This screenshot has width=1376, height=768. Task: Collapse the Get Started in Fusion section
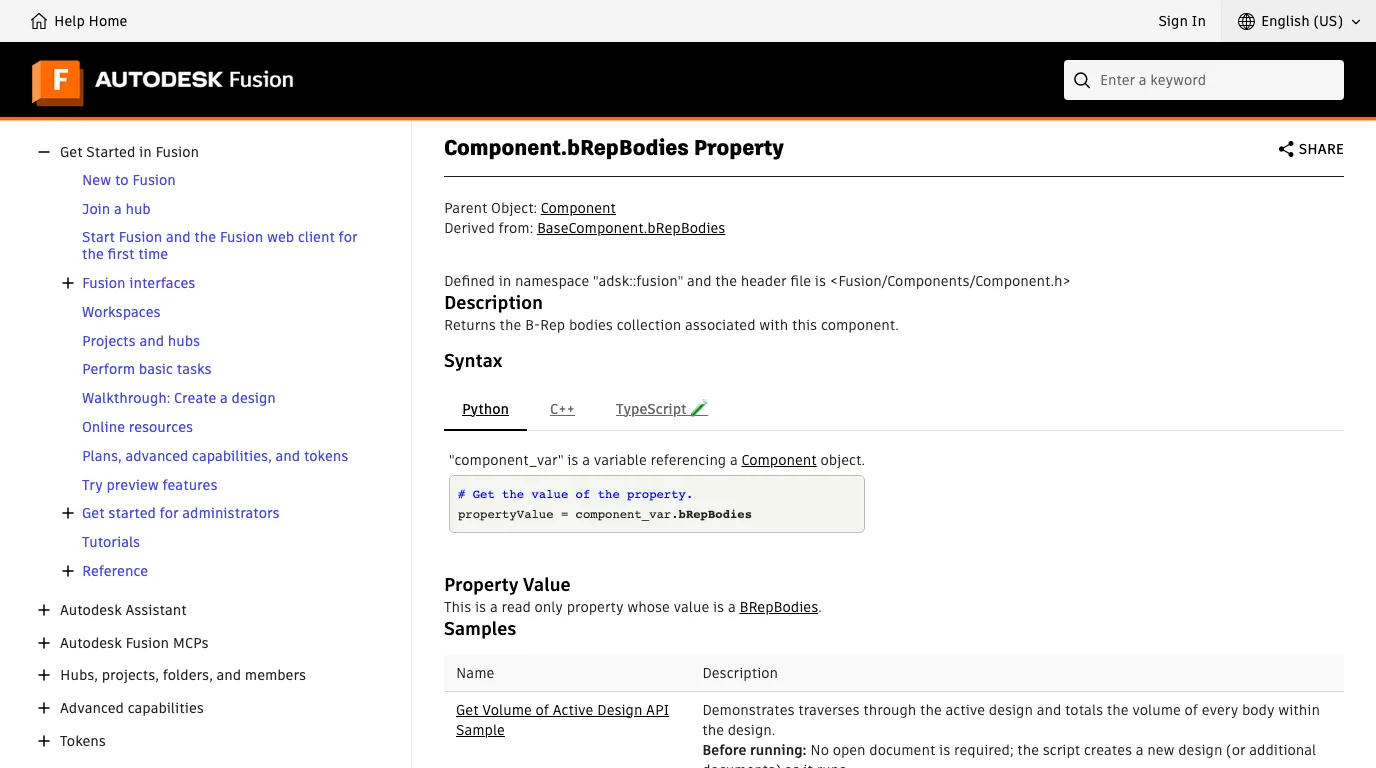[x=44, y=152]
